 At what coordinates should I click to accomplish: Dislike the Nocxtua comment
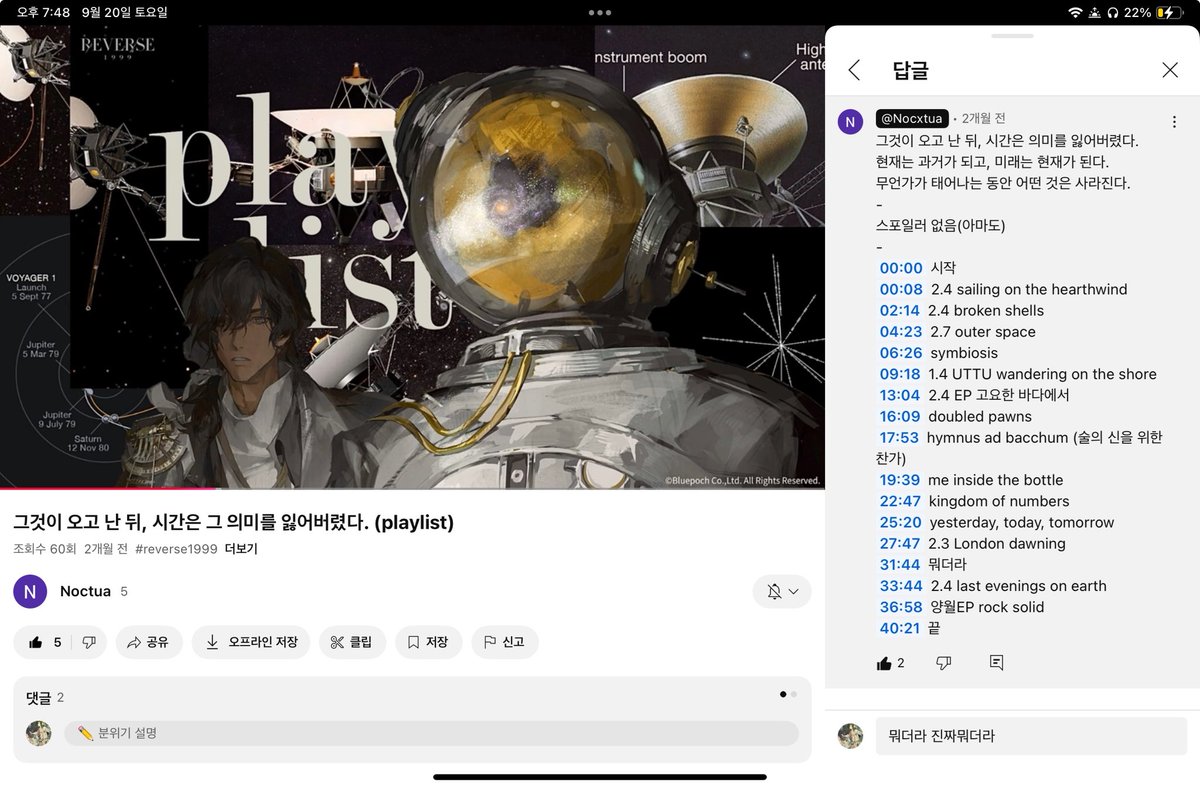click(x=943, y=663)
